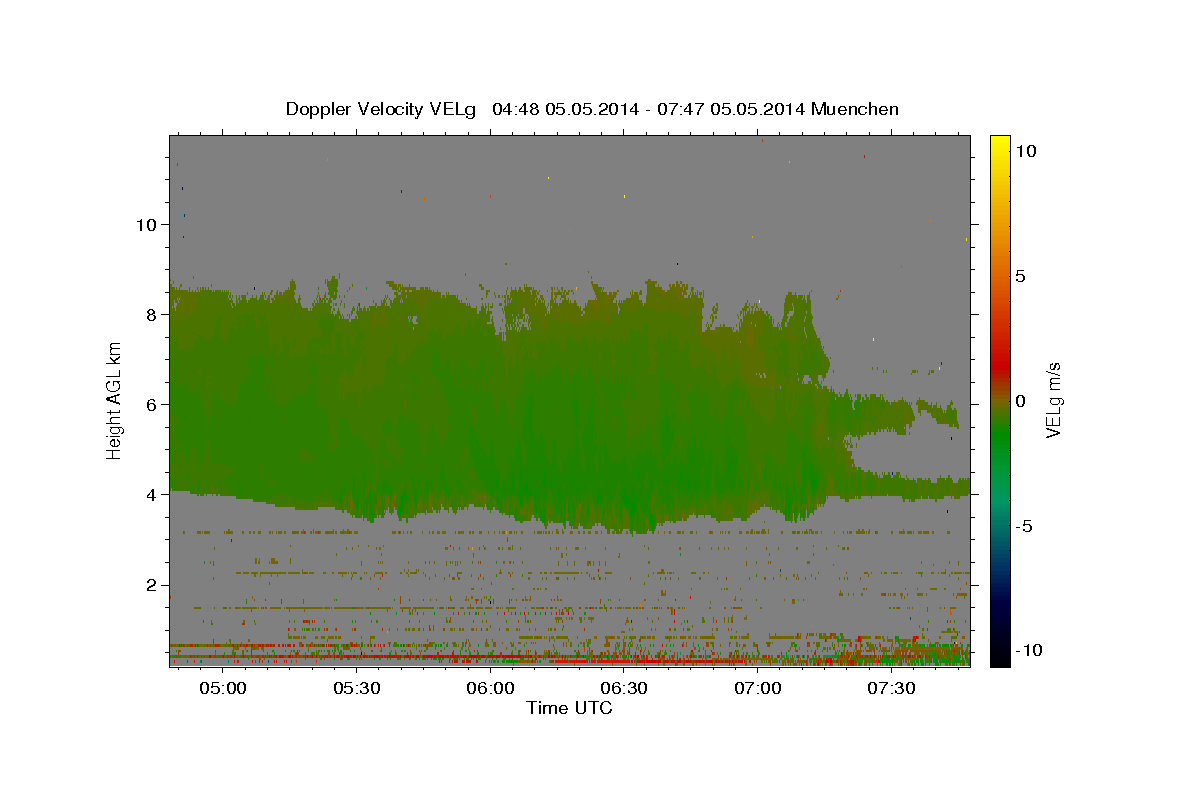Click the colorbar value -5 label
The width and height of the screenshot is (1200, 800).
tap(1025, 525)
